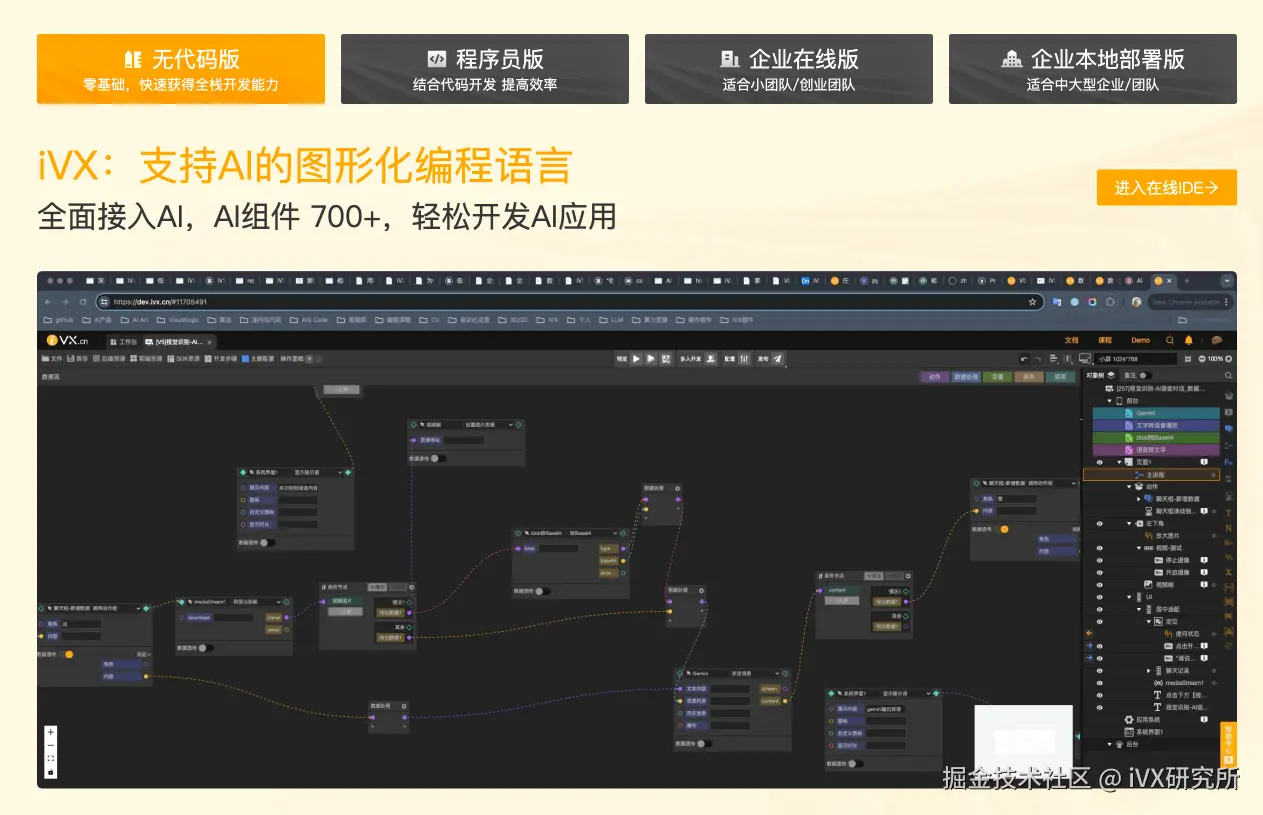Click the zoom-in plus beside 100%

coord(1229,358)
